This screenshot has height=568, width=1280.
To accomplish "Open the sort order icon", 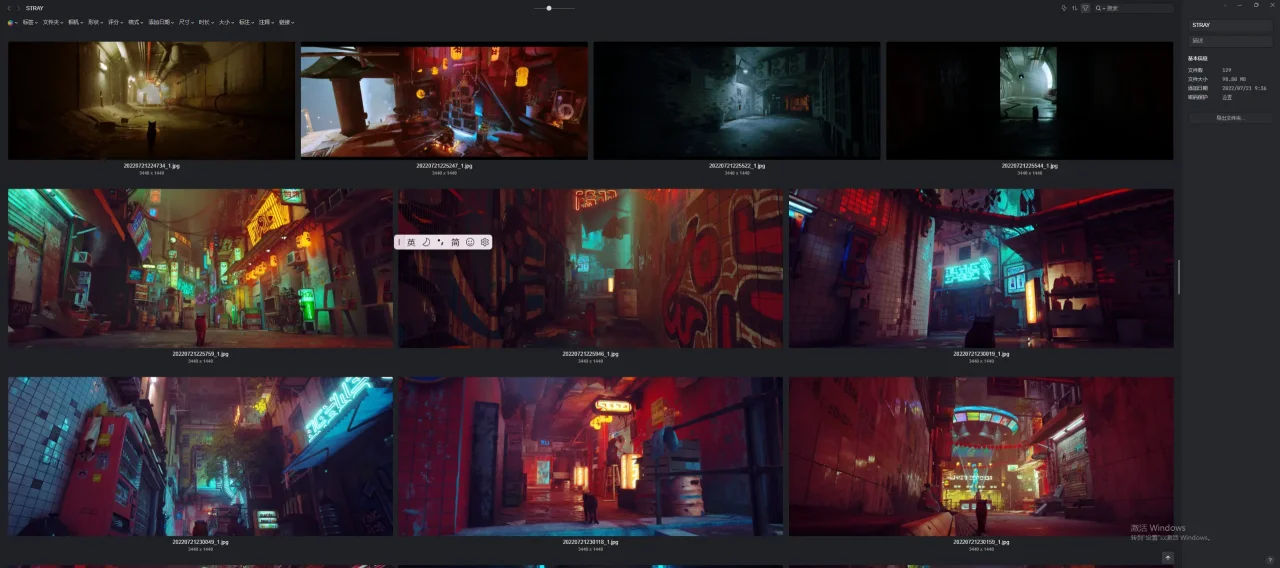I will (x=1074, y=8).
